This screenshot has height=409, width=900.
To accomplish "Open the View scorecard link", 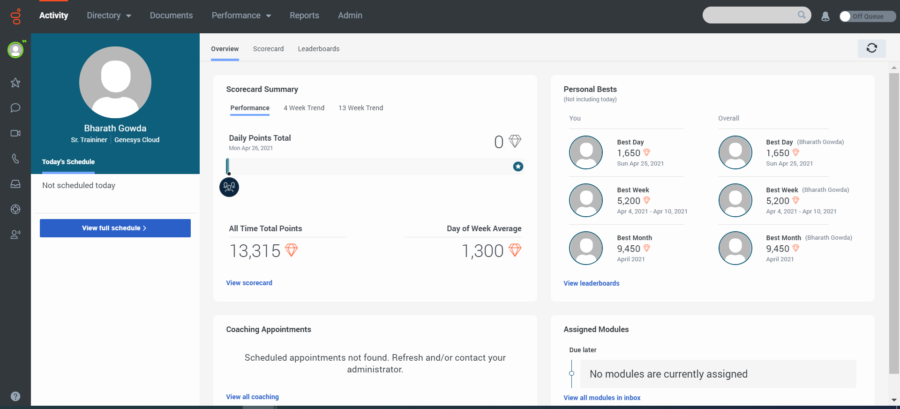I will pos(249,283).
